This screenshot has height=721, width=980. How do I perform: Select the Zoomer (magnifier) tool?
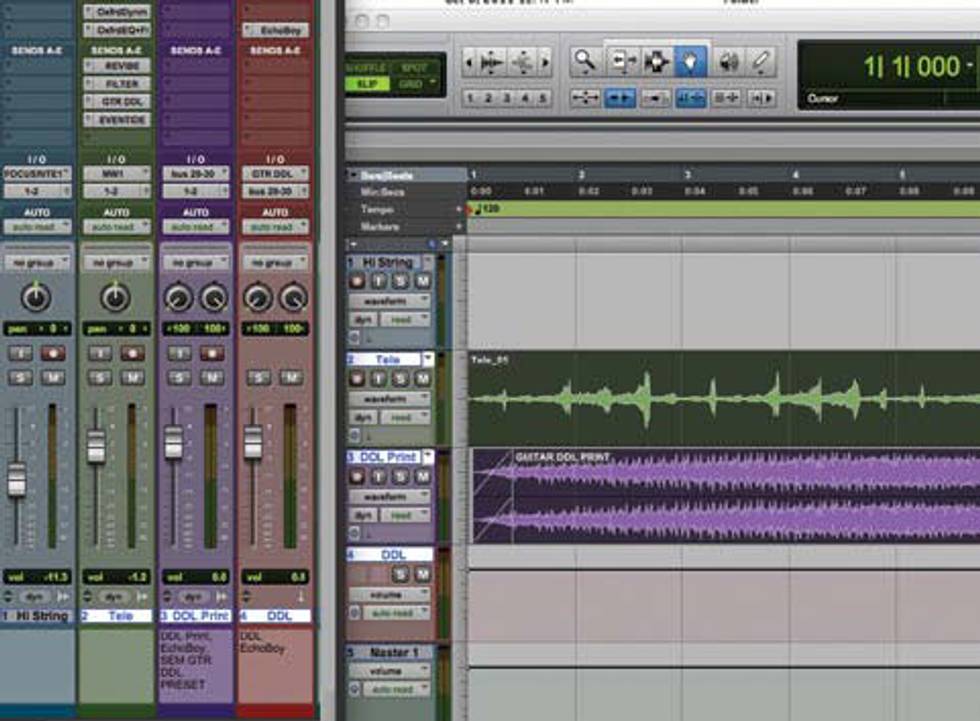point(585,61)
